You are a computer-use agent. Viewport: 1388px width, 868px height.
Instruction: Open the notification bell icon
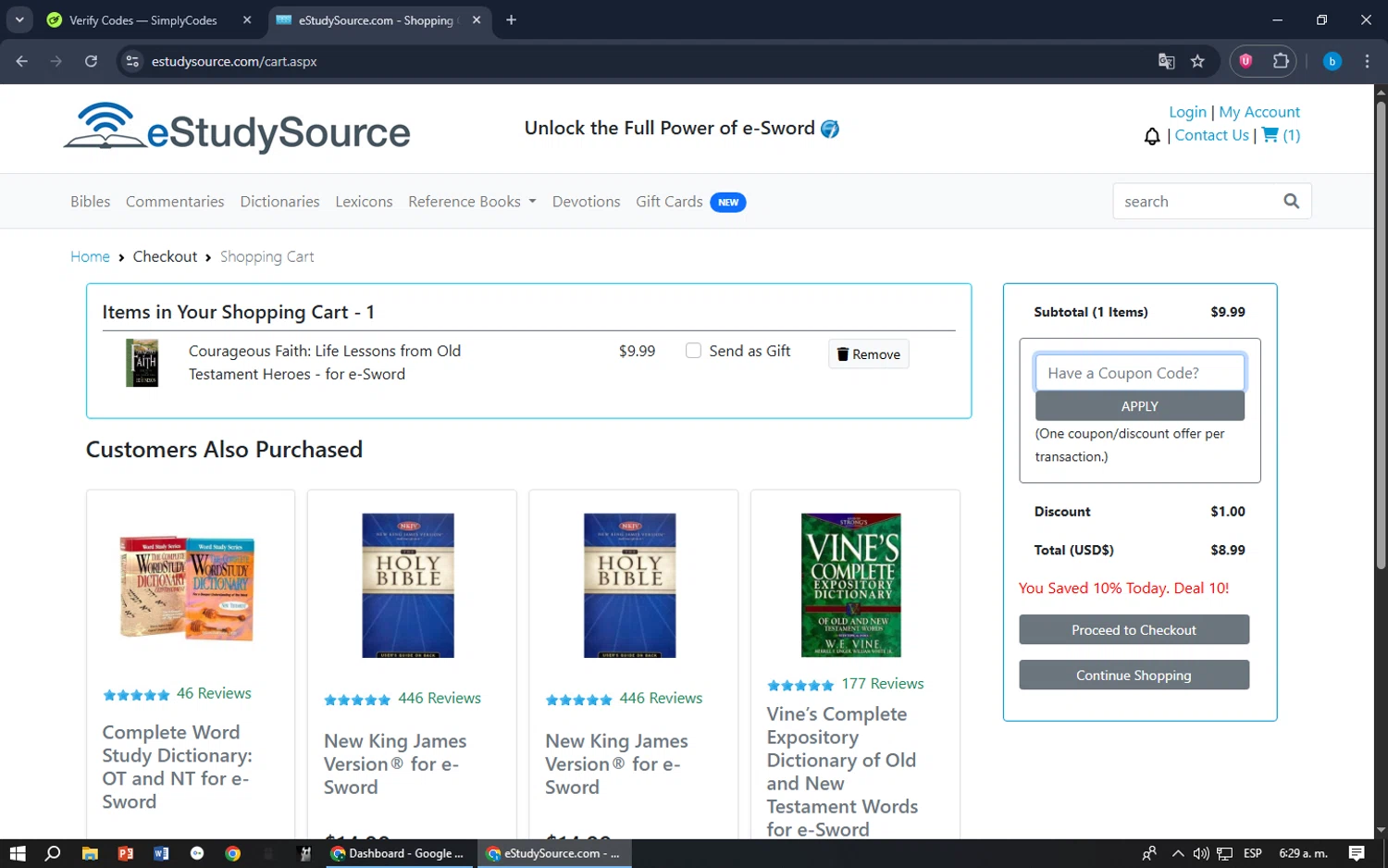[x=1152, y=137]
